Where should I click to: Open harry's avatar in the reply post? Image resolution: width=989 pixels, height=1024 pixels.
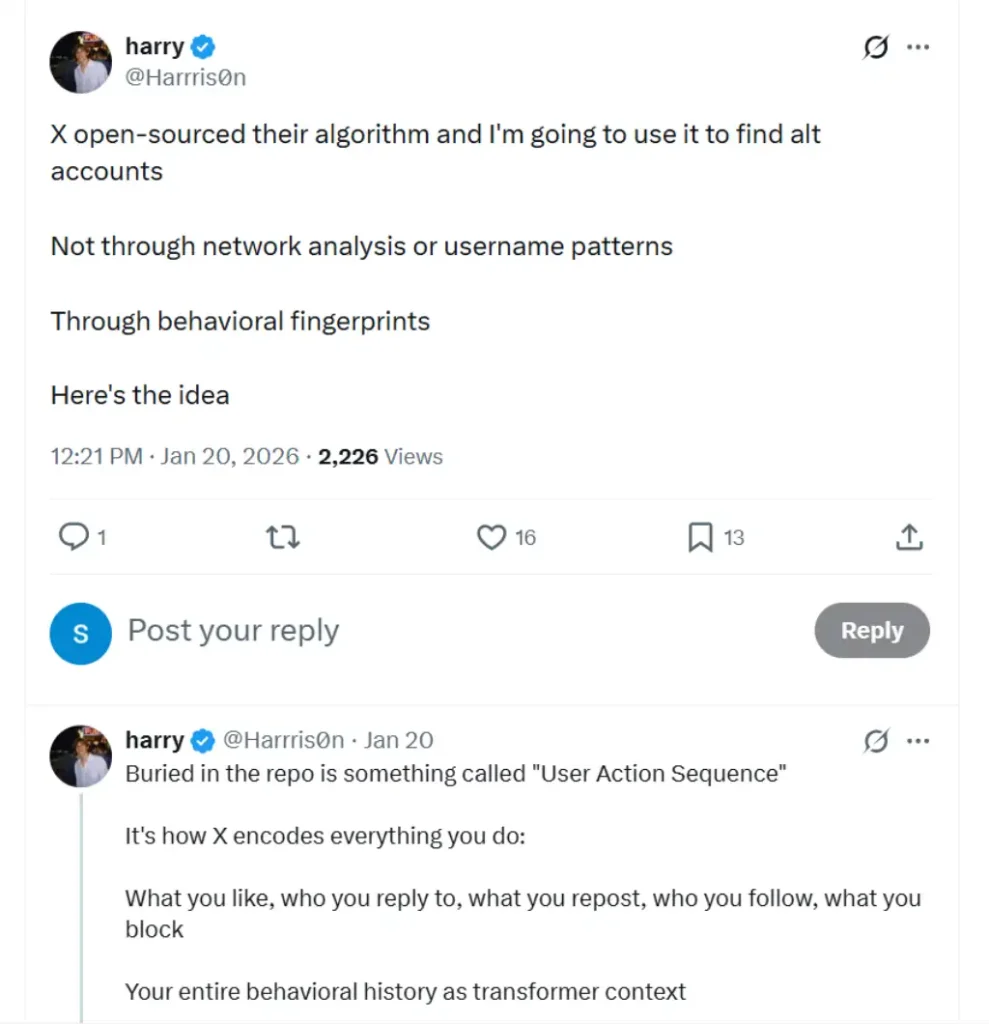click(x=80, y=755)
